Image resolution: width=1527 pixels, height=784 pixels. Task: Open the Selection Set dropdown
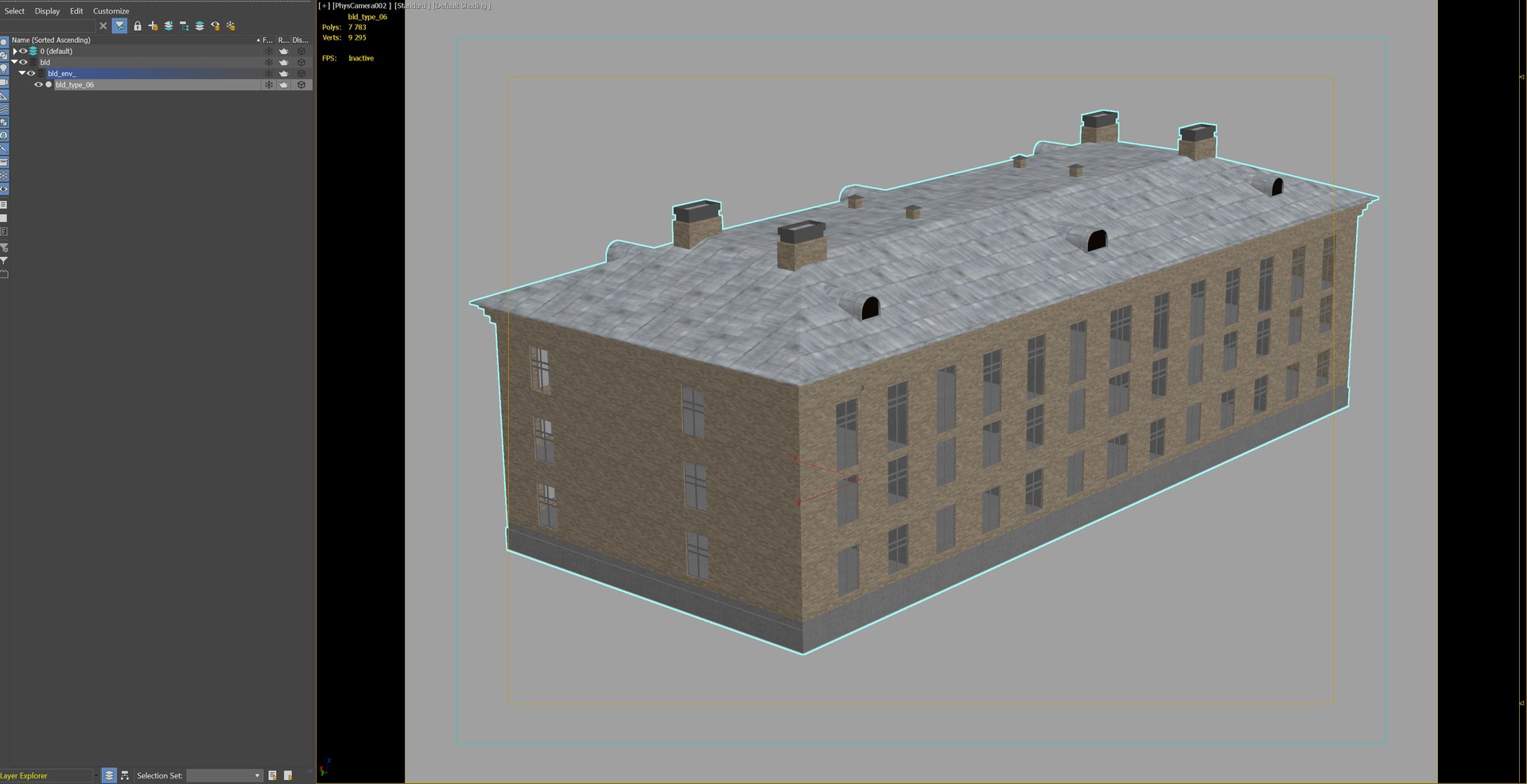pyautogui.click(x=224, y=775)
